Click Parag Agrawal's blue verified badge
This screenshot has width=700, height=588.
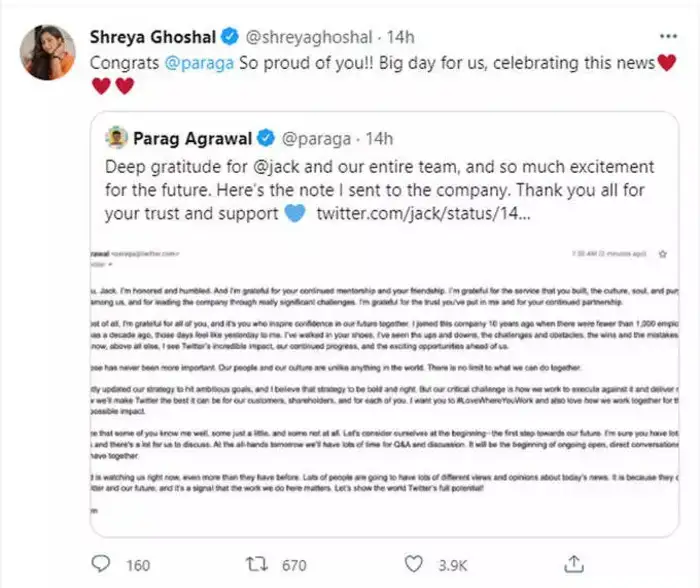[265, 136]
